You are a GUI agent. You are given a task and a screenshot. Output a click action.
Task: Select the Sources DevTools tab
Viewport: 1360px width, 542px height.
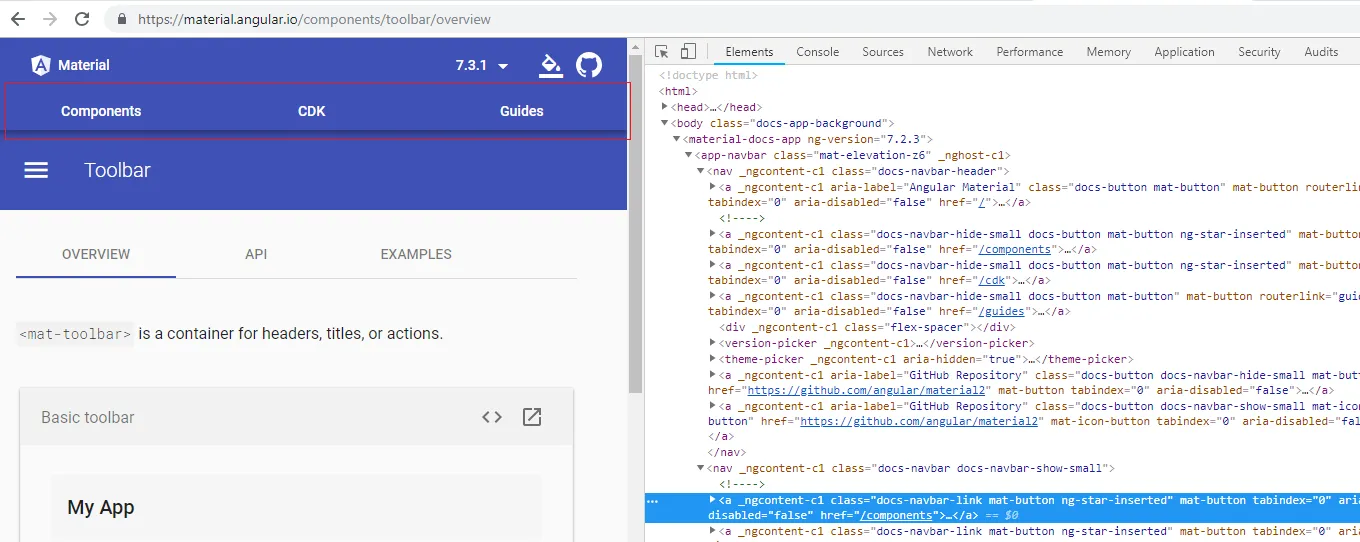(x=883, y=52)
